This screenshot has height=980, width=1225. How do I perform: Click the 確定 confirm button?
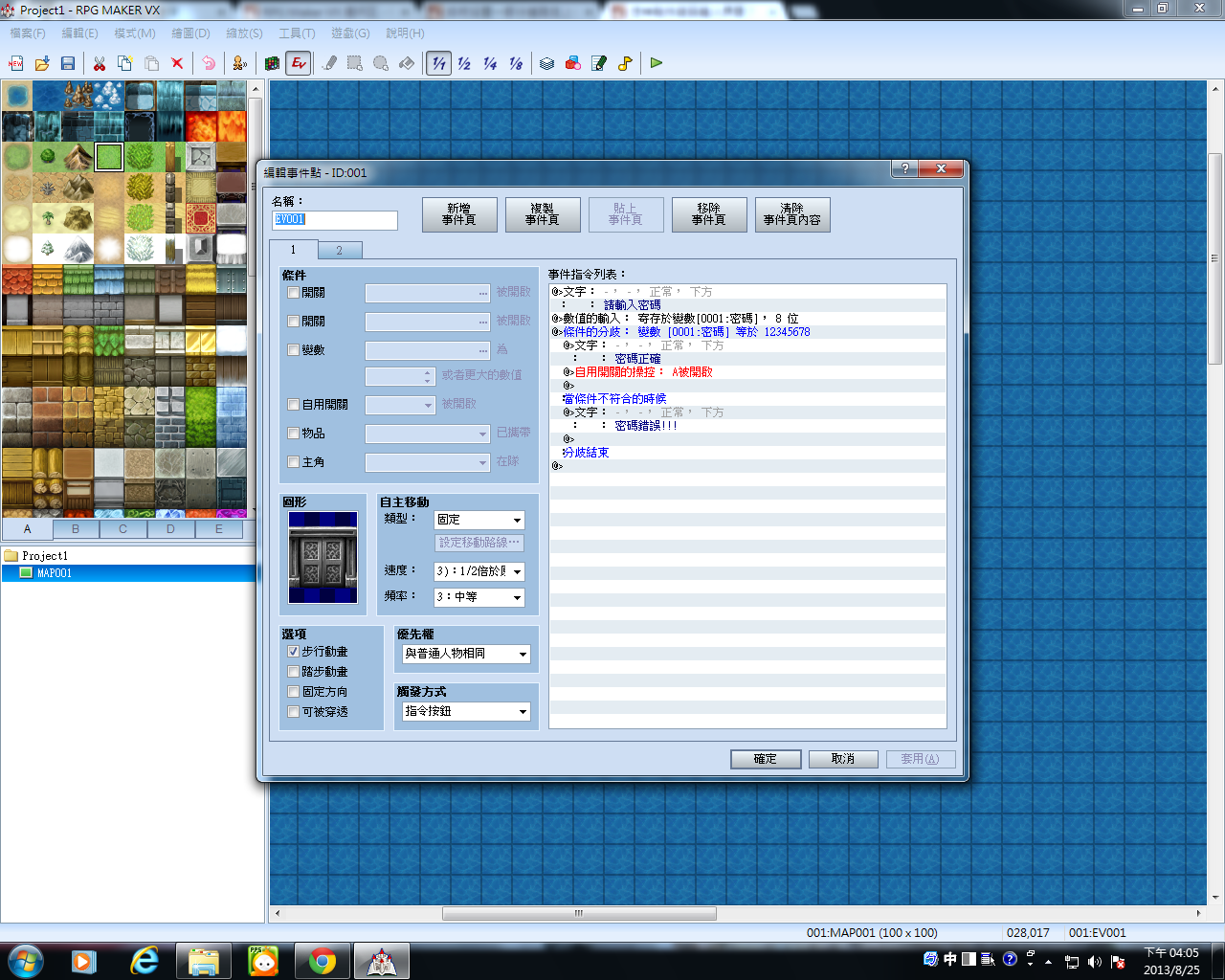point(766,759)
